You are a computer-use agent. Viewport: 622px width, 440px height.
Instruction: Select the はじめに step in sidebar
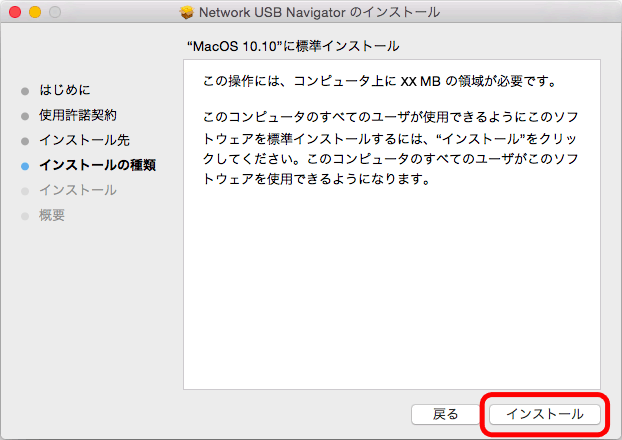point(65,90)
